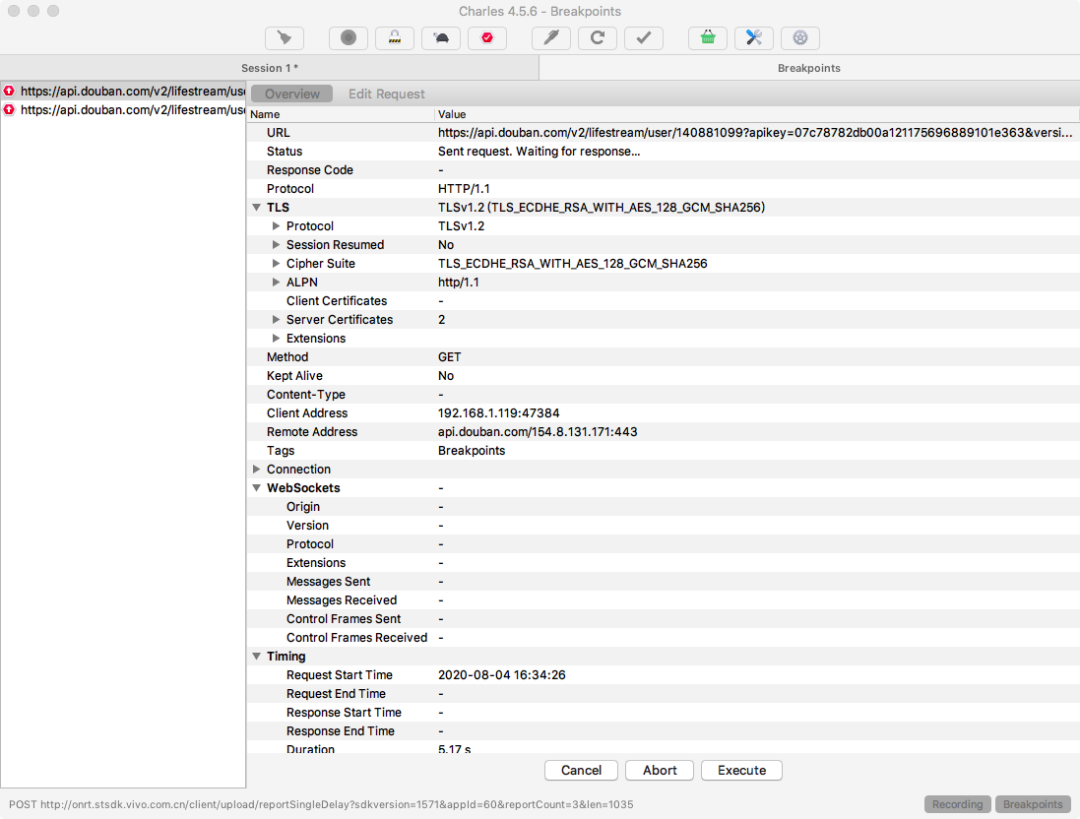This screenshot has height=819, width=1080.
Task: Click the Cancel button
Action: [581, 770]
